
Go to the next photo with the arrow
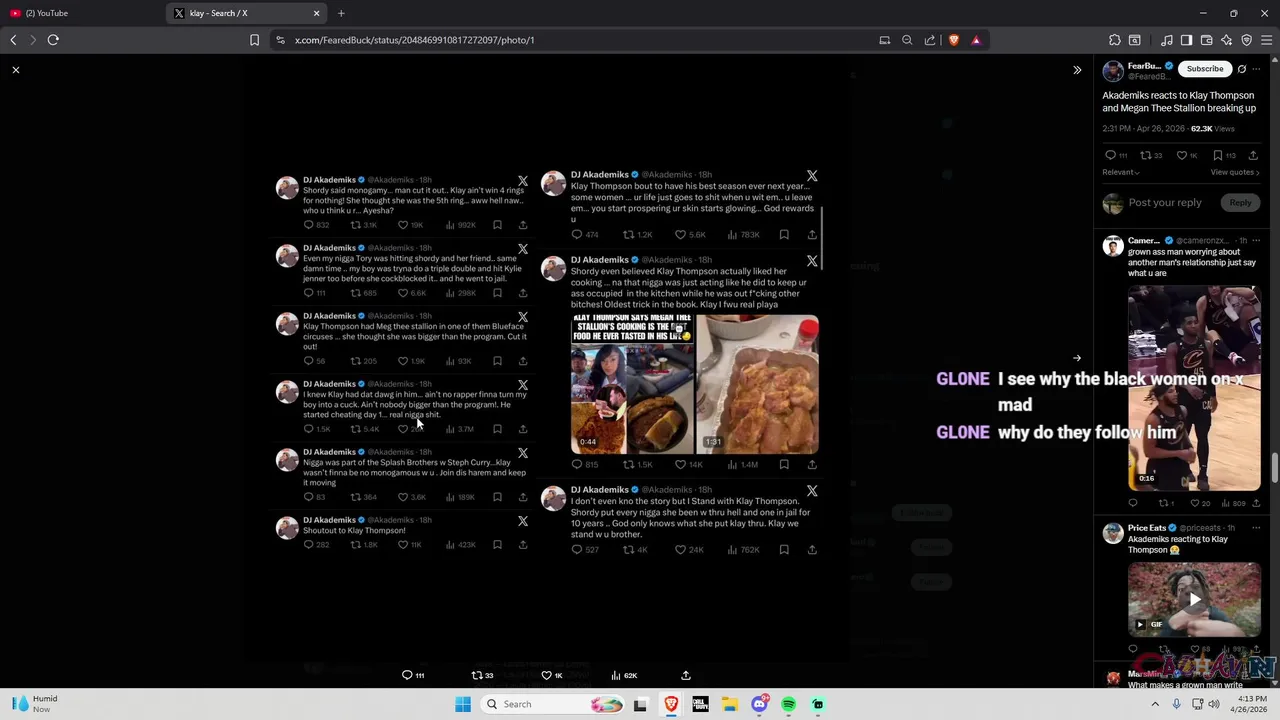(x=1077, y=358)
